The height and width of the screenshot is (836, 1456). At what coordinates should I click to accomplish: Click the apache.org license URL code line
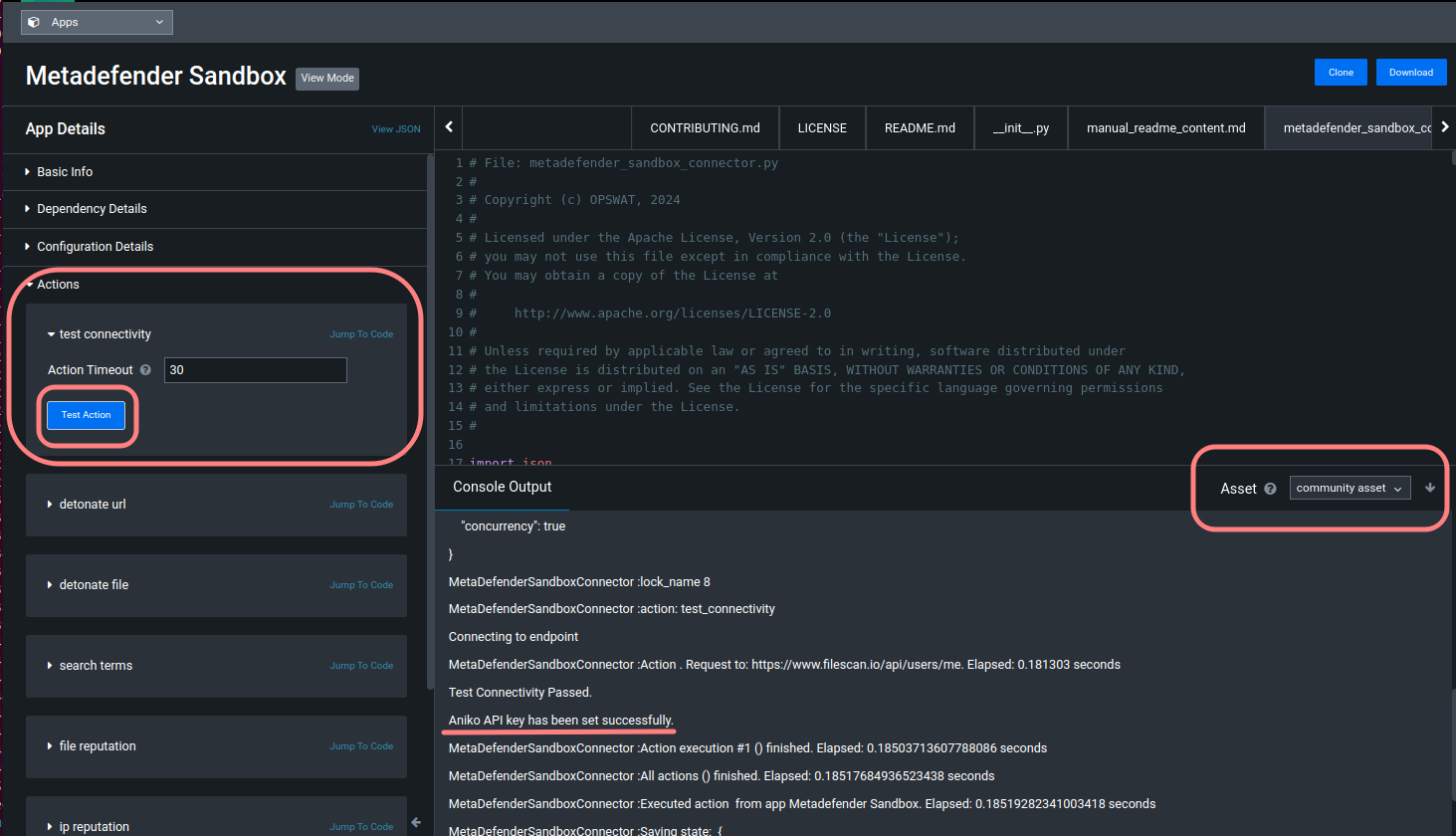coord(651,313)
